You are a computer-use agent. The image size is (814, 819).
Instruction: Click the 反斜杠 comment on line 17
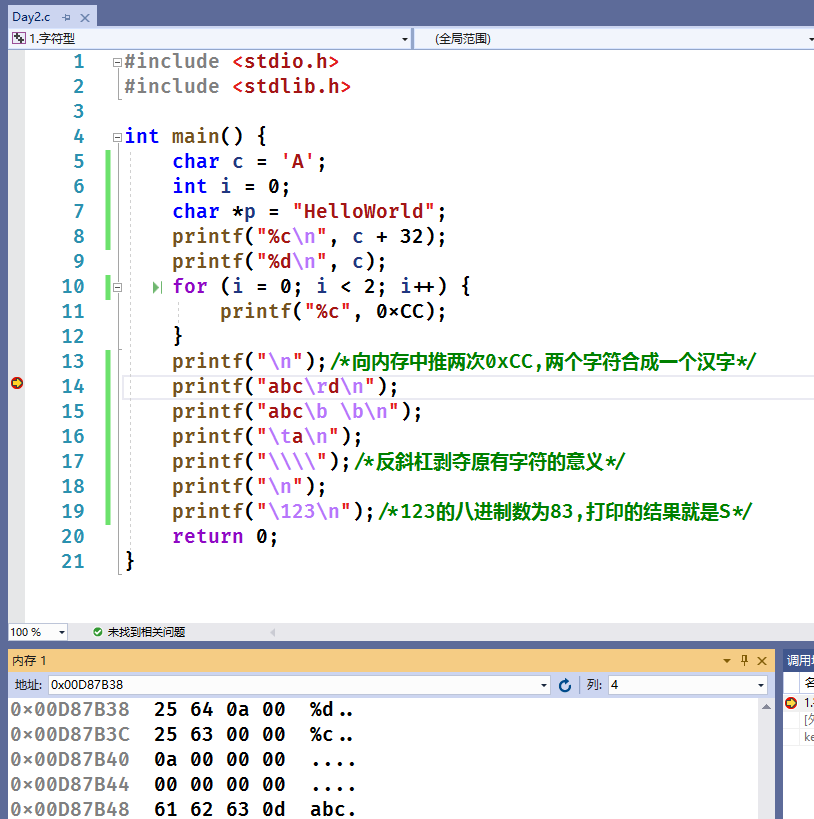[490, 462]
